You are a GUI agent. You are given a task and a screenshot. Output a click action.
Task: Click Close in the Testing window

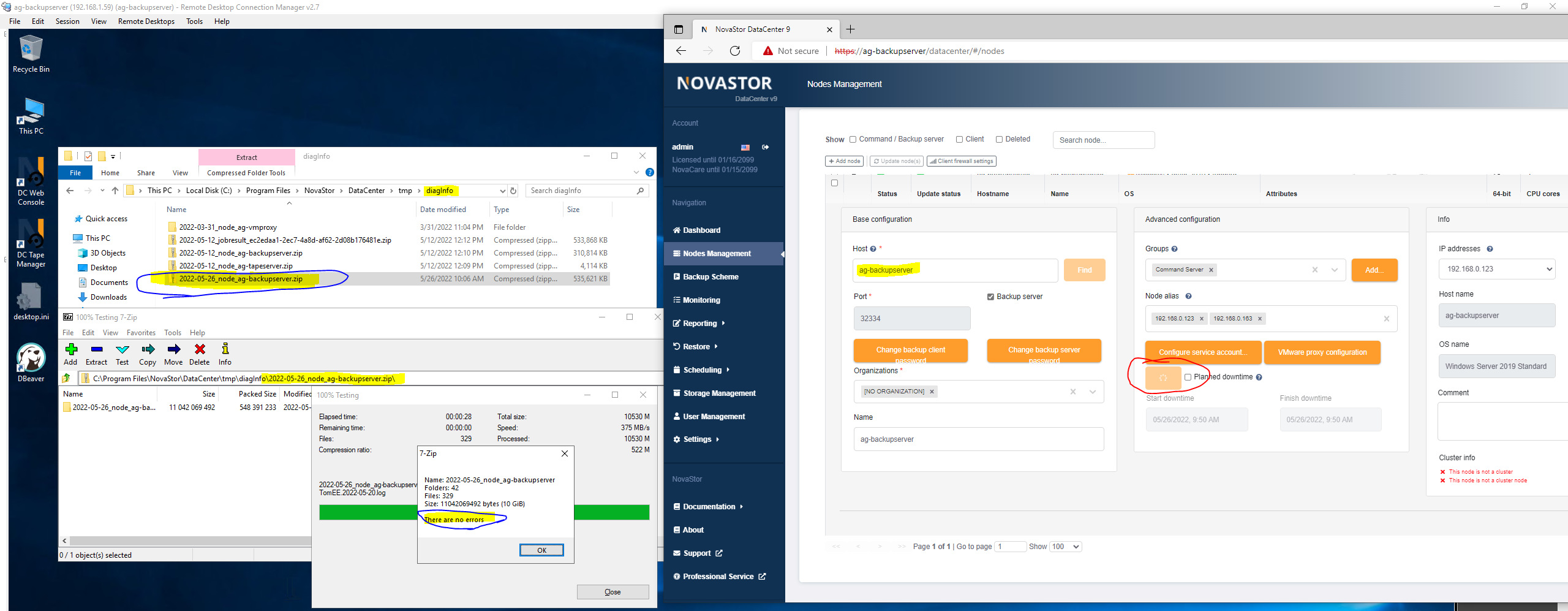(612, 592)
